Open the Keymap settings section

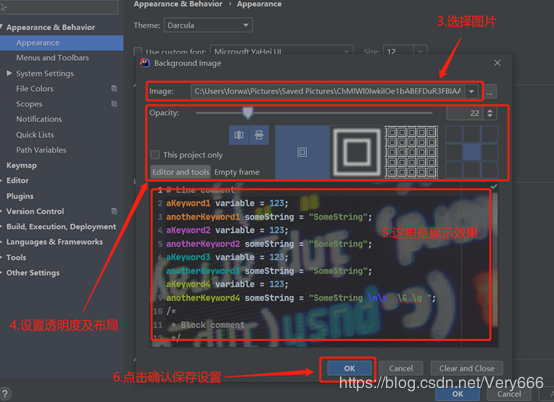tap(22, 165)
